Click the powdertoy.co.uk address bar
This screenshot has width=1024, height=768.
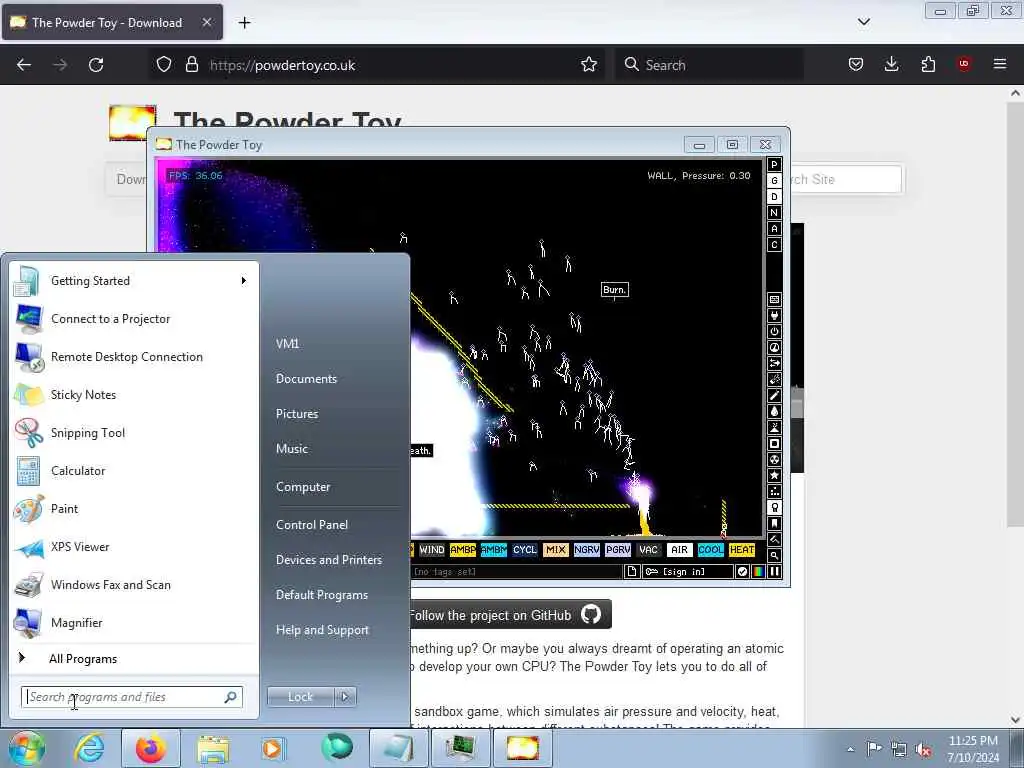pos(379,65)
